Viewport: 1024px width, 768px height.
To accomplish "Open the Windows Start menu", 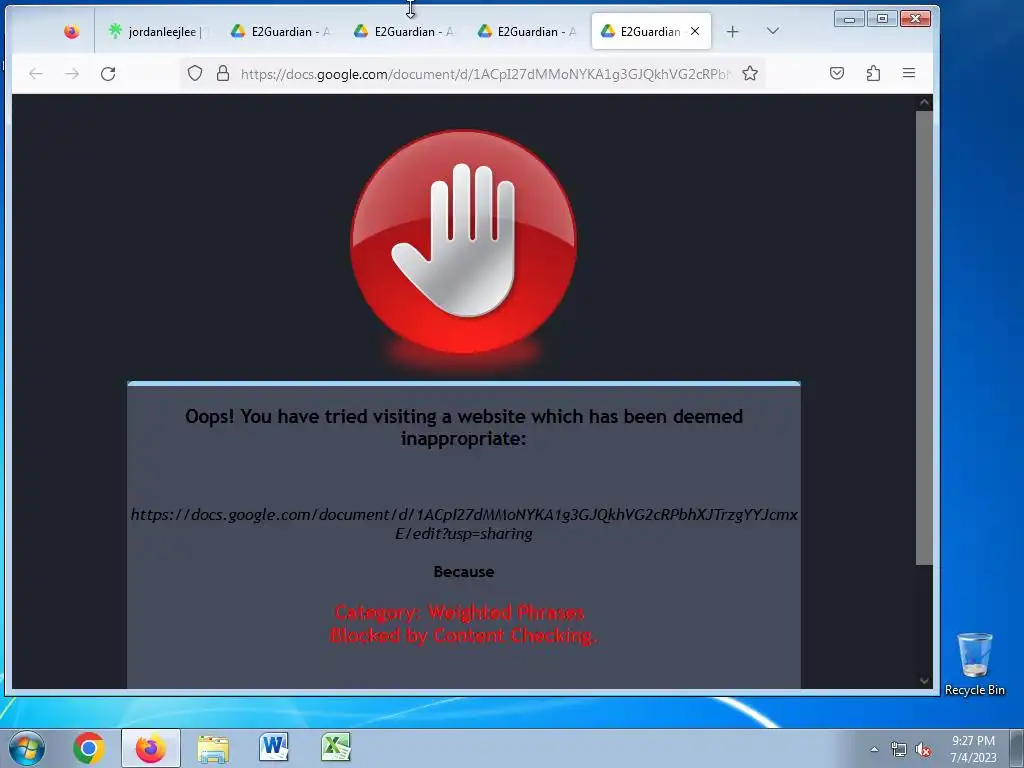I will 27,748.
